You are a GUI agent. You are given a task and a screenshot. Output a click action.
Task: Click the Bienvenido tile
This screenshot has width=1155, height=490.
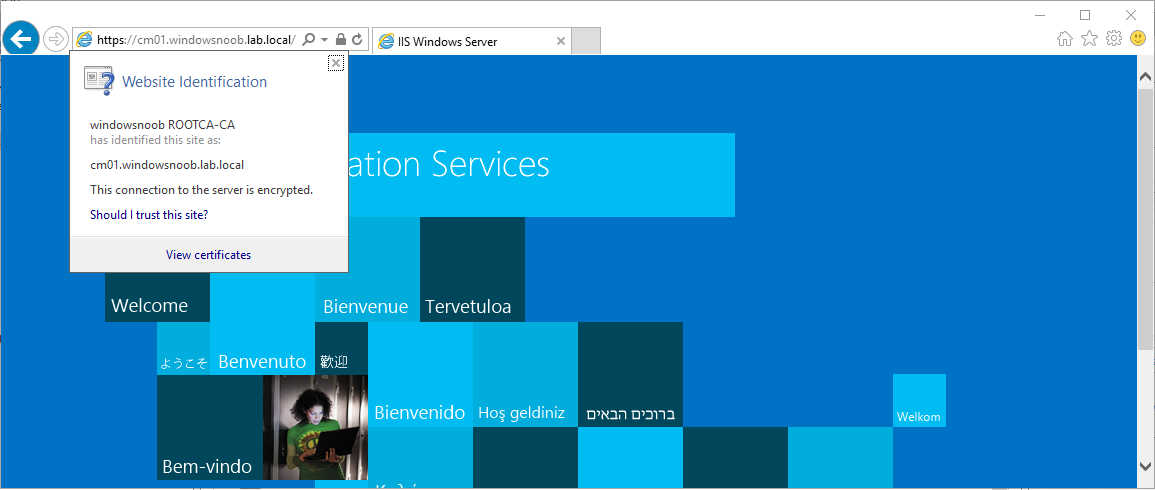point(420,374)
